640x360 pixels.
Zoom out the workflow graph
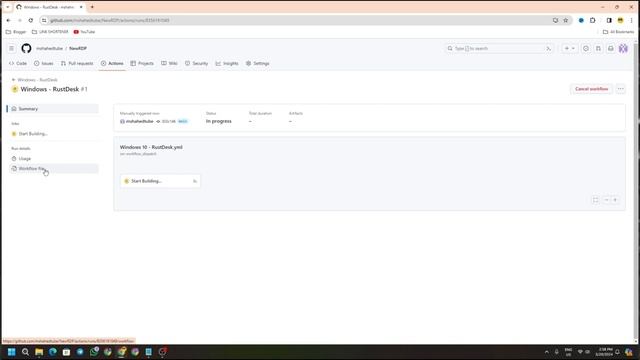pos(606,200)
